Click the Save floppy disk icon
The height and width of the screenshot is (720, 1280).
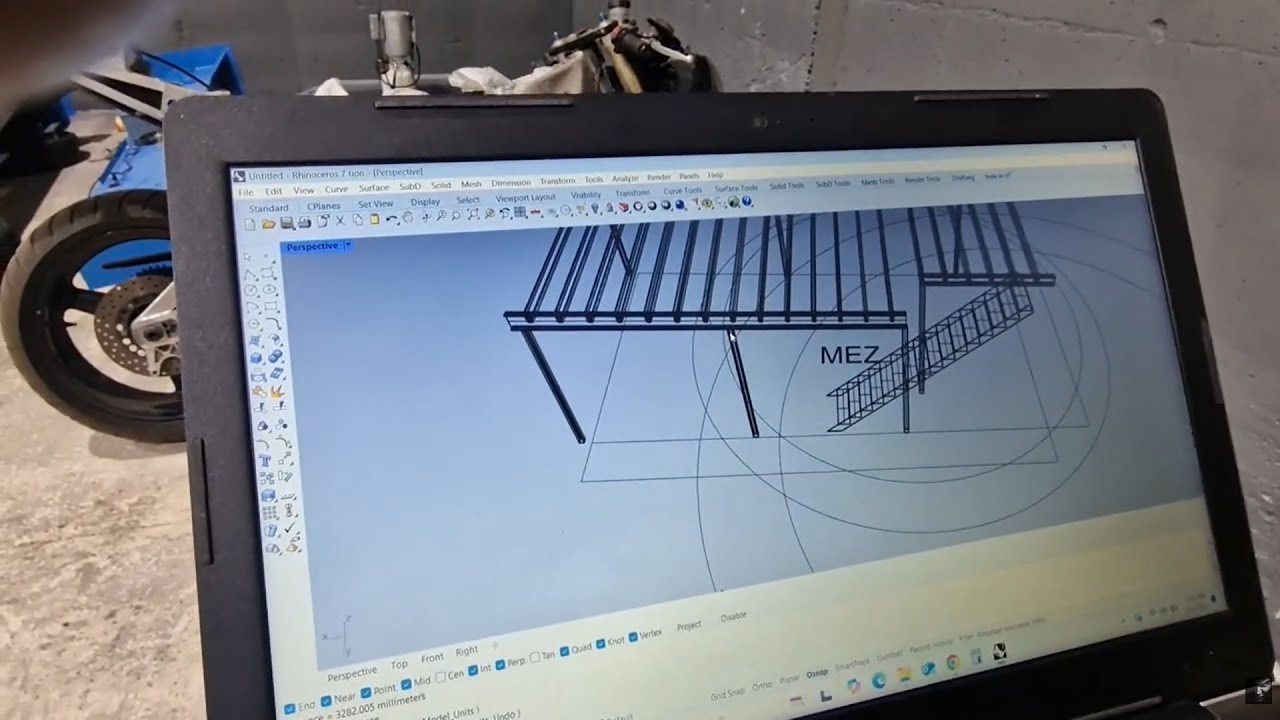(287, 223)
